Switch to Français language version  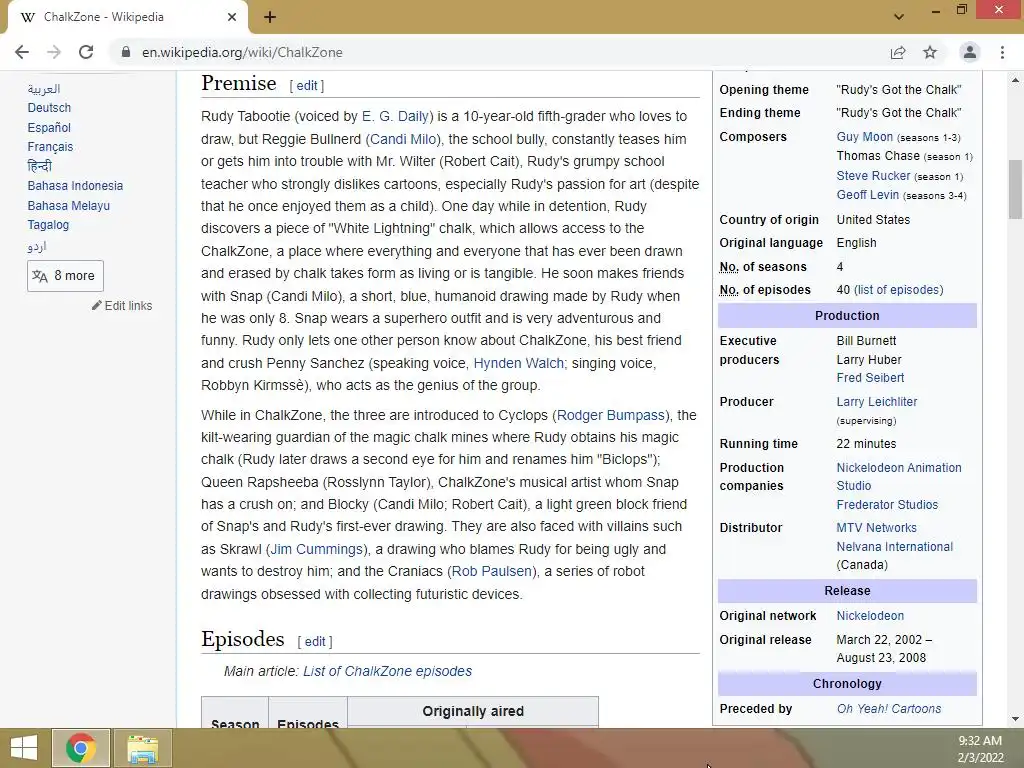pos(50,147)
